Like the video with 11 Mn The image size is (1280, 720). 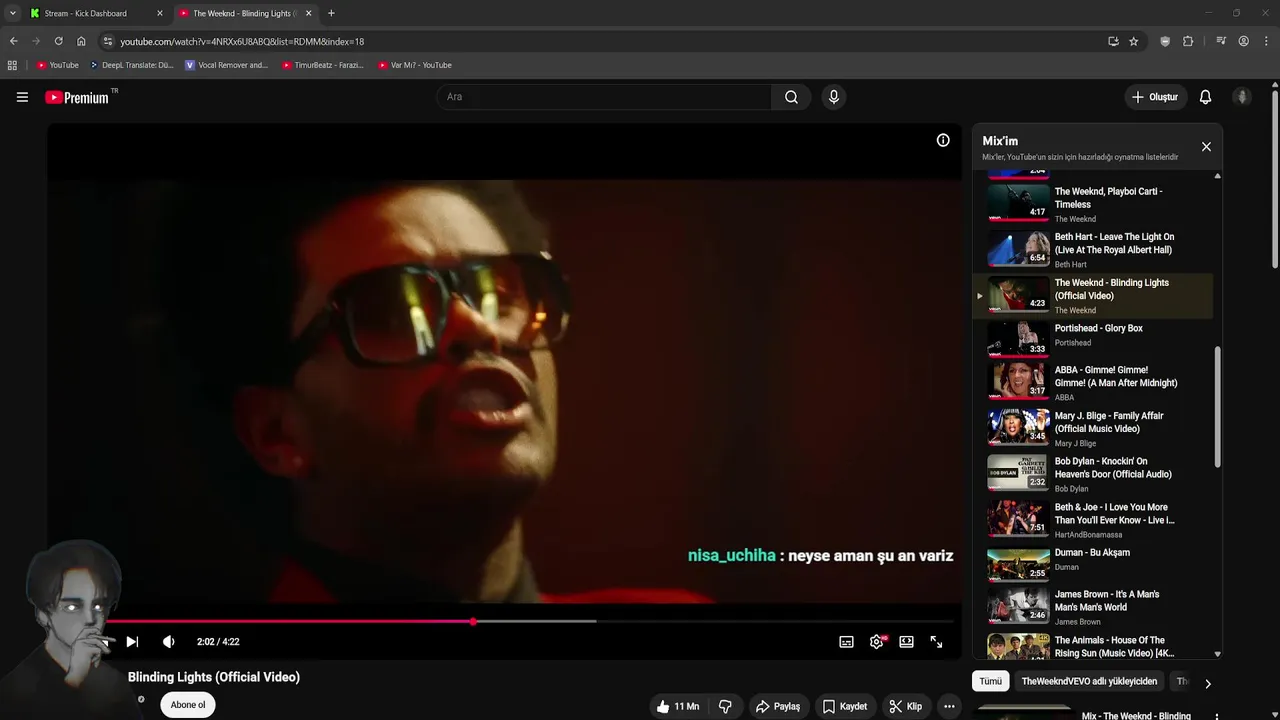click(677, 706)
